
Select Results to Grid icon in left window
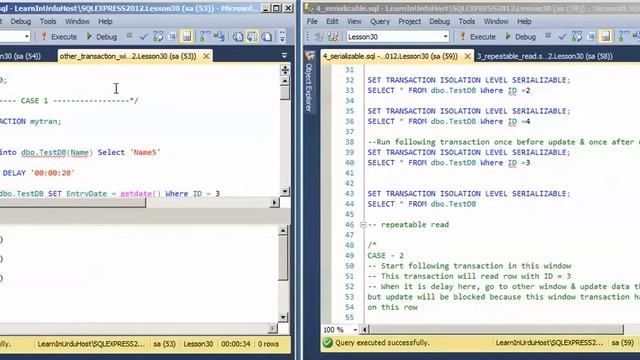pyautogui.click(x=252, y=37)
